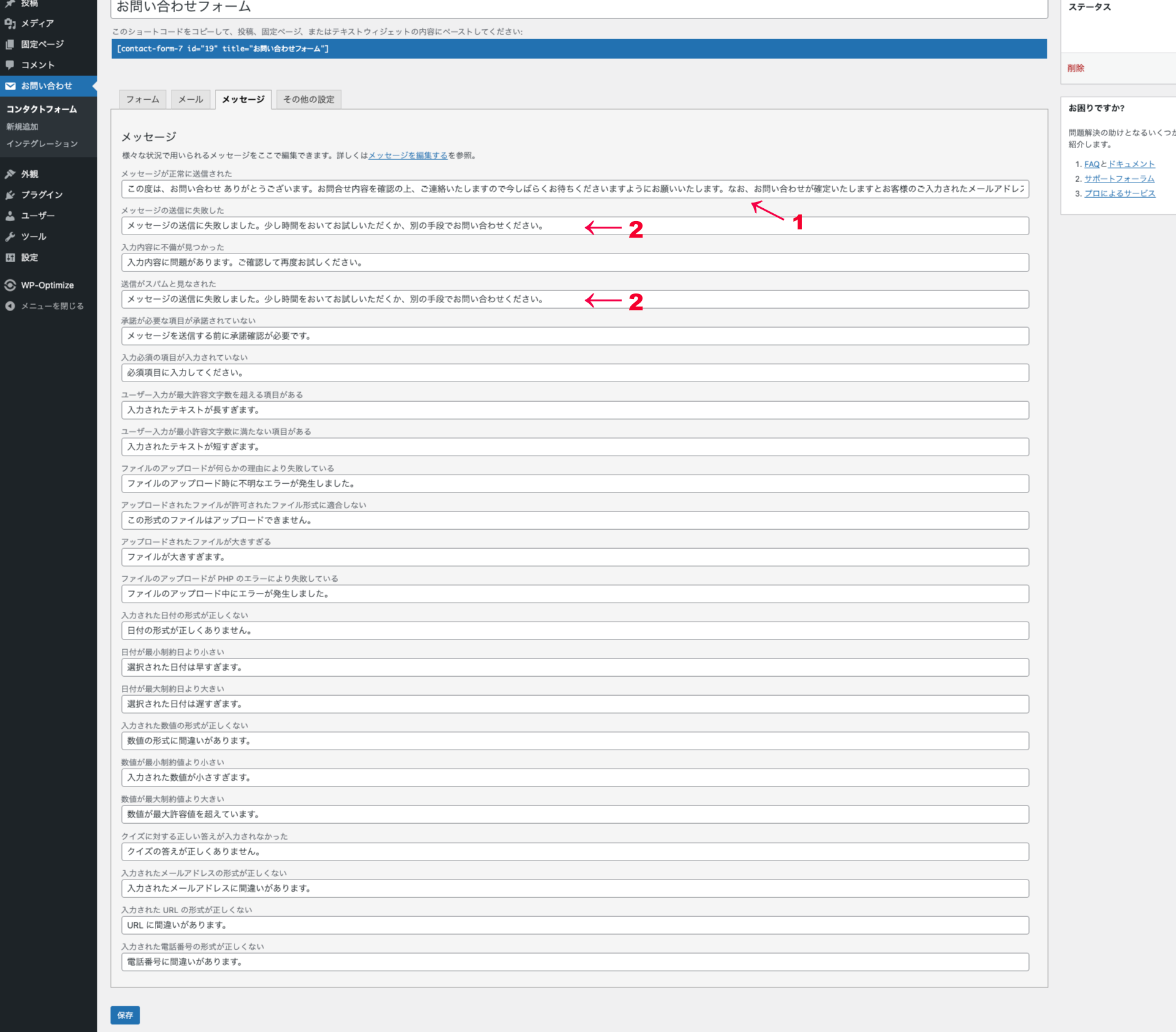Image resolution: width=1176 pixels, height=1032 pixels.
Task: Click the Tools (ツール) wrench icon
Action: pos(10,236)
